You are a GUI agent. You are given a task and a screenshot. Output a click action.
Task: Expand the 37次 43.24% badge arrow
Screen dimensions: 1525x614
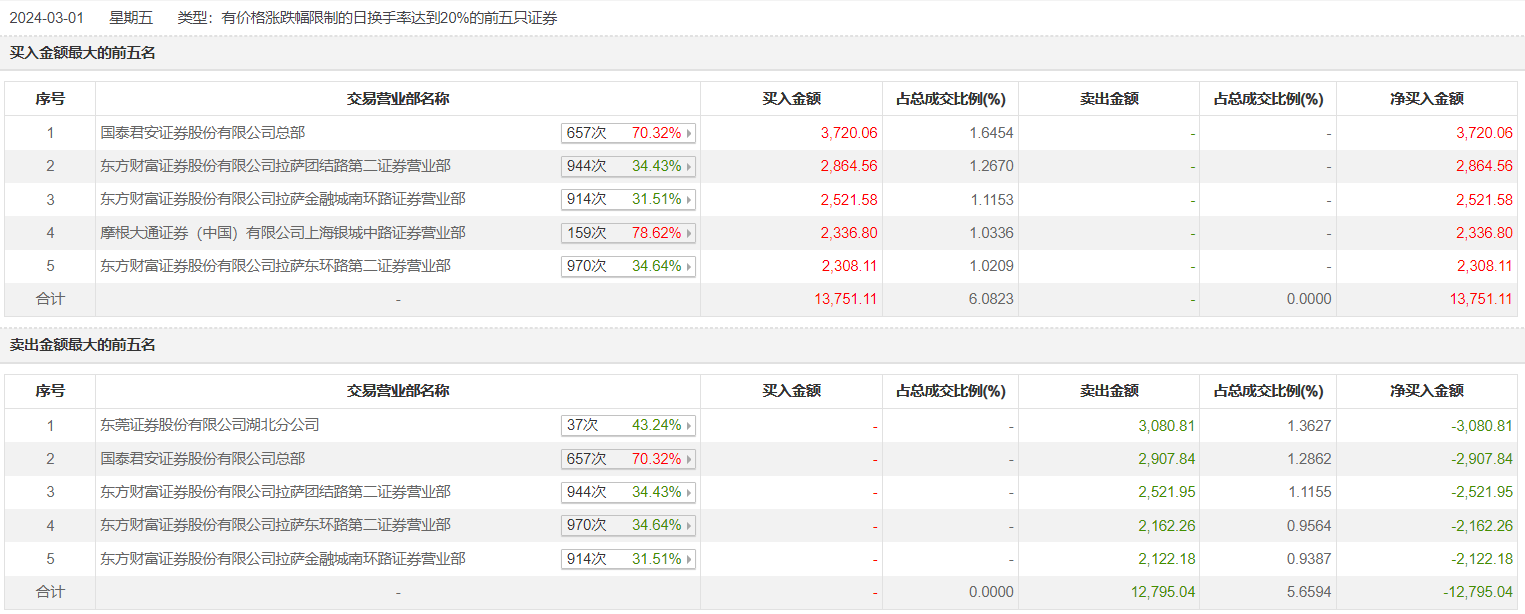tap(688, 425)
